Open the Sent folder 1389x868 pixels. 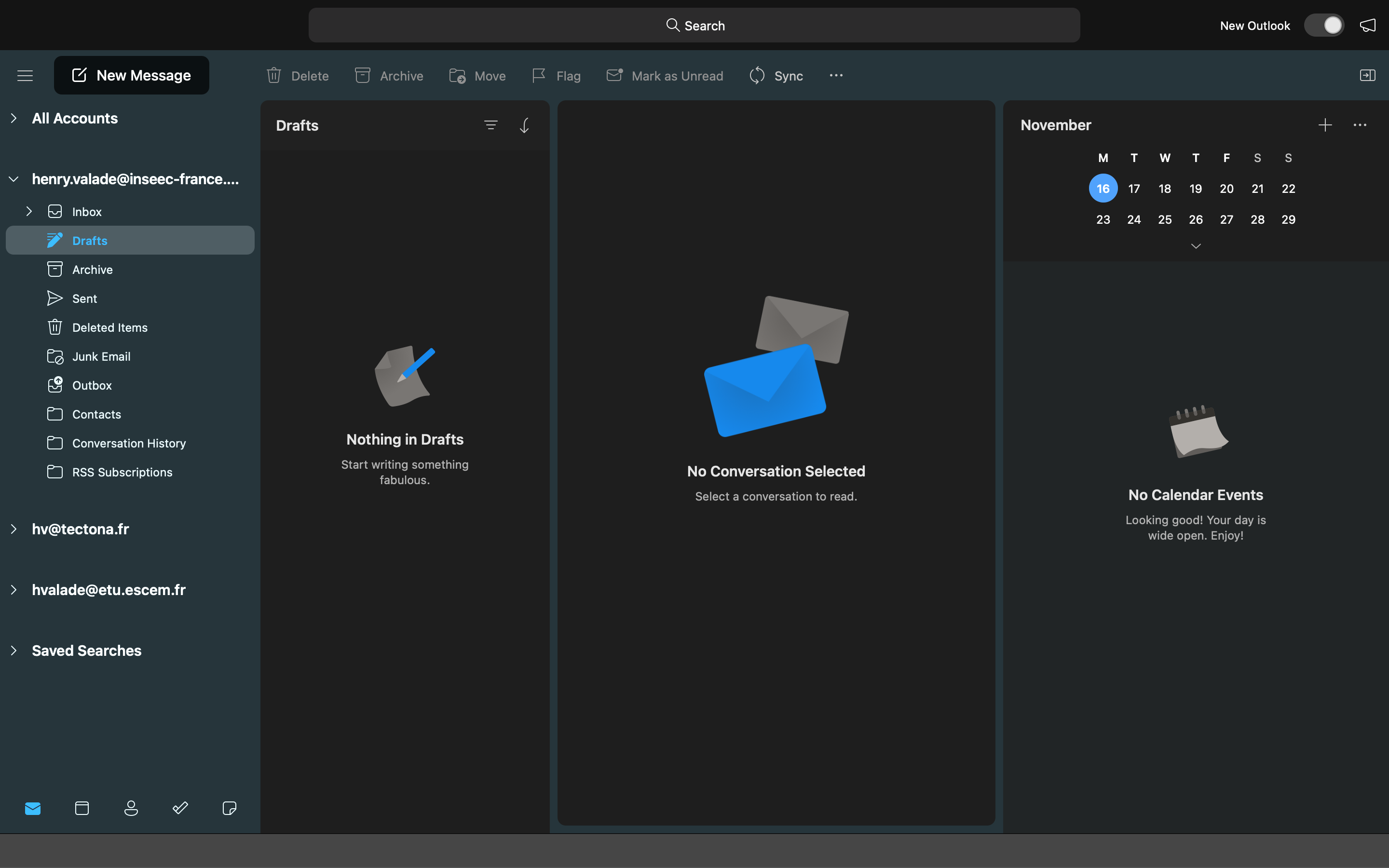[x=84, y=298]
